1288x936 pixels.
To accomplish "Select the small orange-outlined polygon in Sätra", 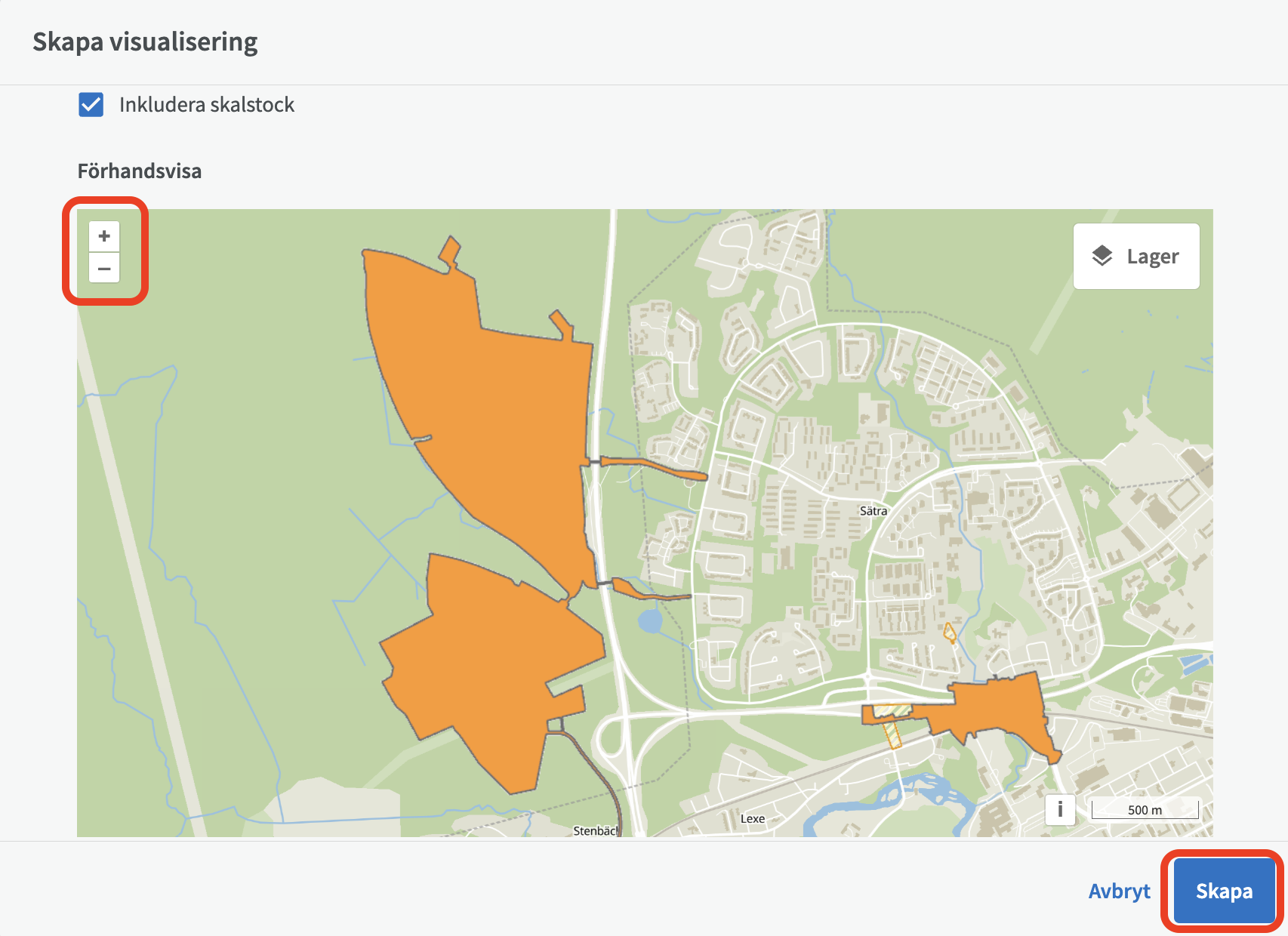I will click(x=949, y=632).
